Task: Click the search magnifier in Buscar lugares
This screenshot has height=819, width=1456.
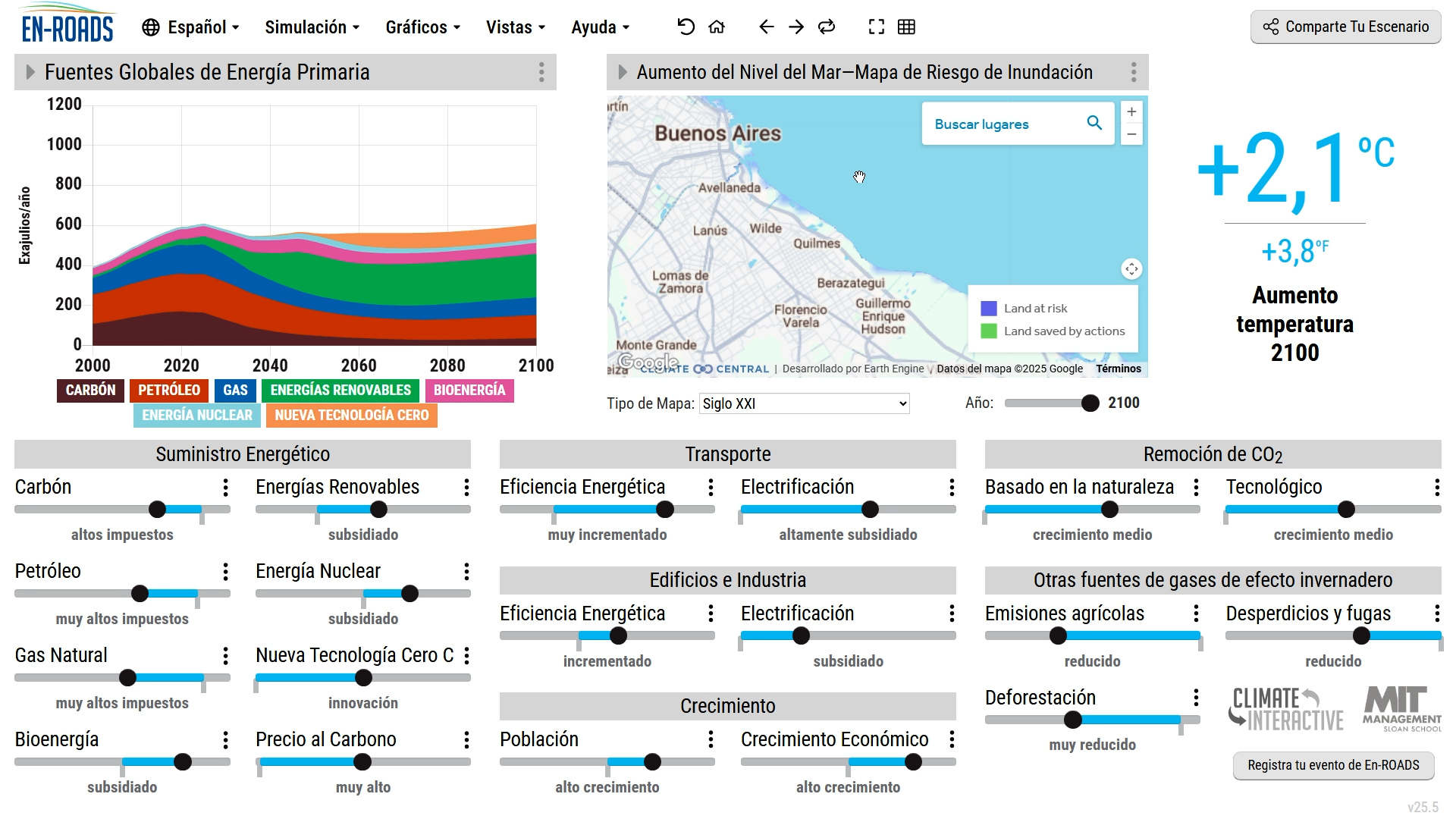Action: (1094, 123)
